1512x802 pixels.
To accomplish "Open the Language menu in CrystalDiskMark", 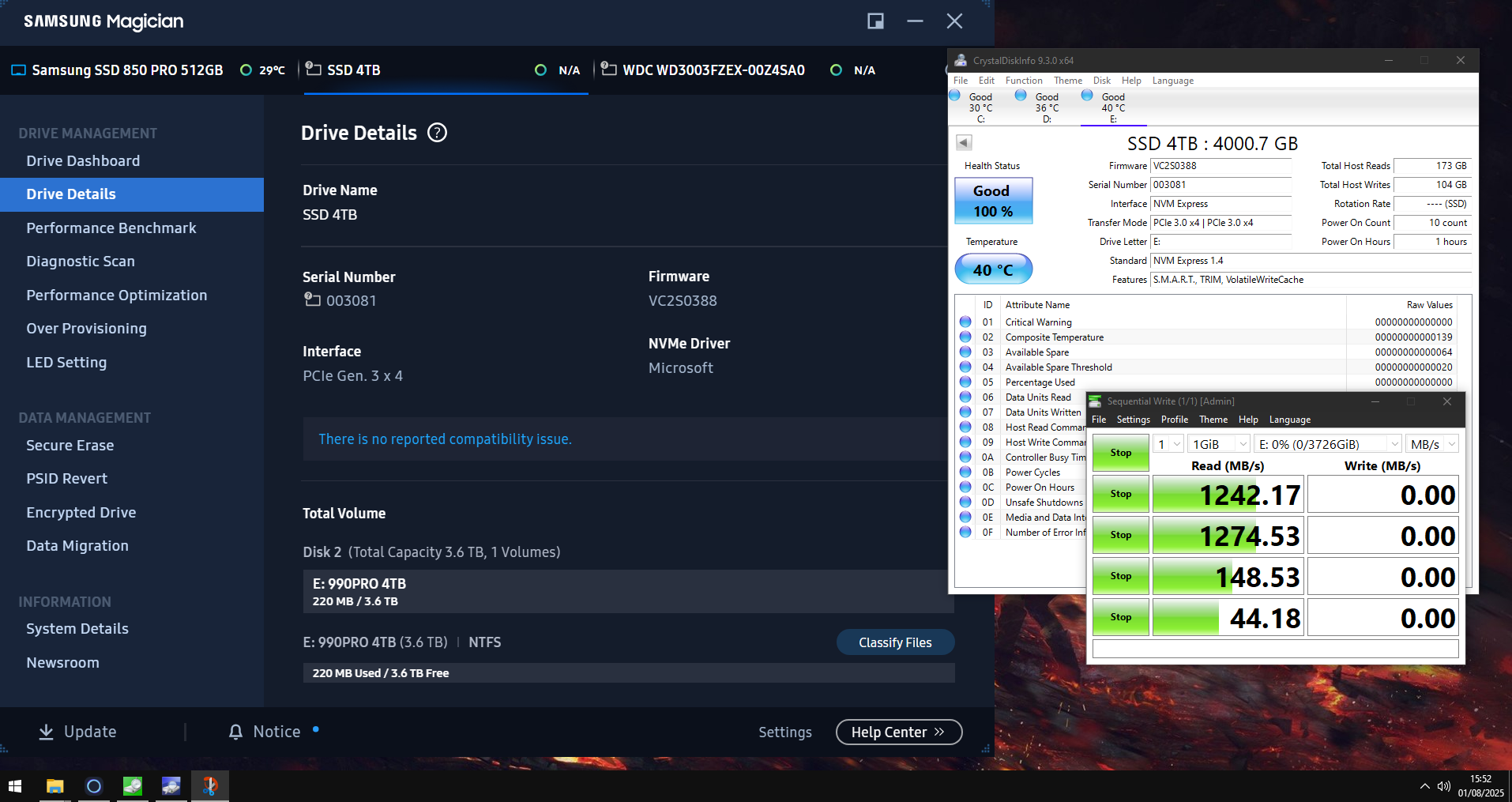I will pyautogui.click(x=1290, y=420).
